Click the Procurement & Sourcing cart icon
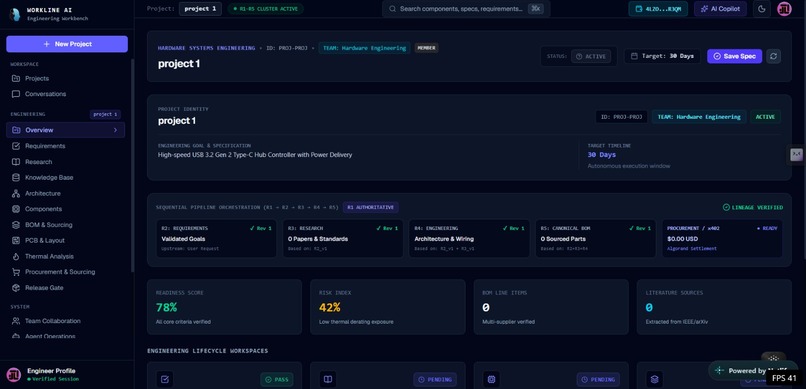 click(16, 272)
